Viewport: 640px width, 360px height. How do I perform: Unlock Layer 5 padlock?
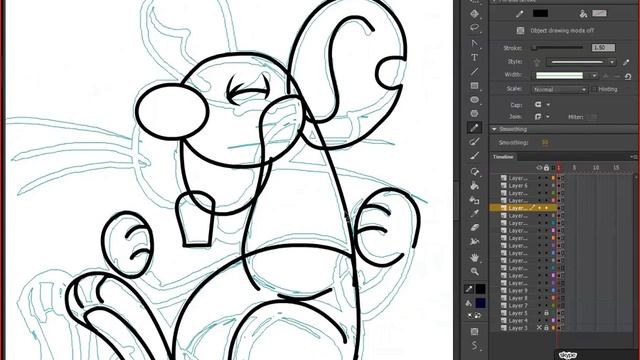tap(547, 313)
